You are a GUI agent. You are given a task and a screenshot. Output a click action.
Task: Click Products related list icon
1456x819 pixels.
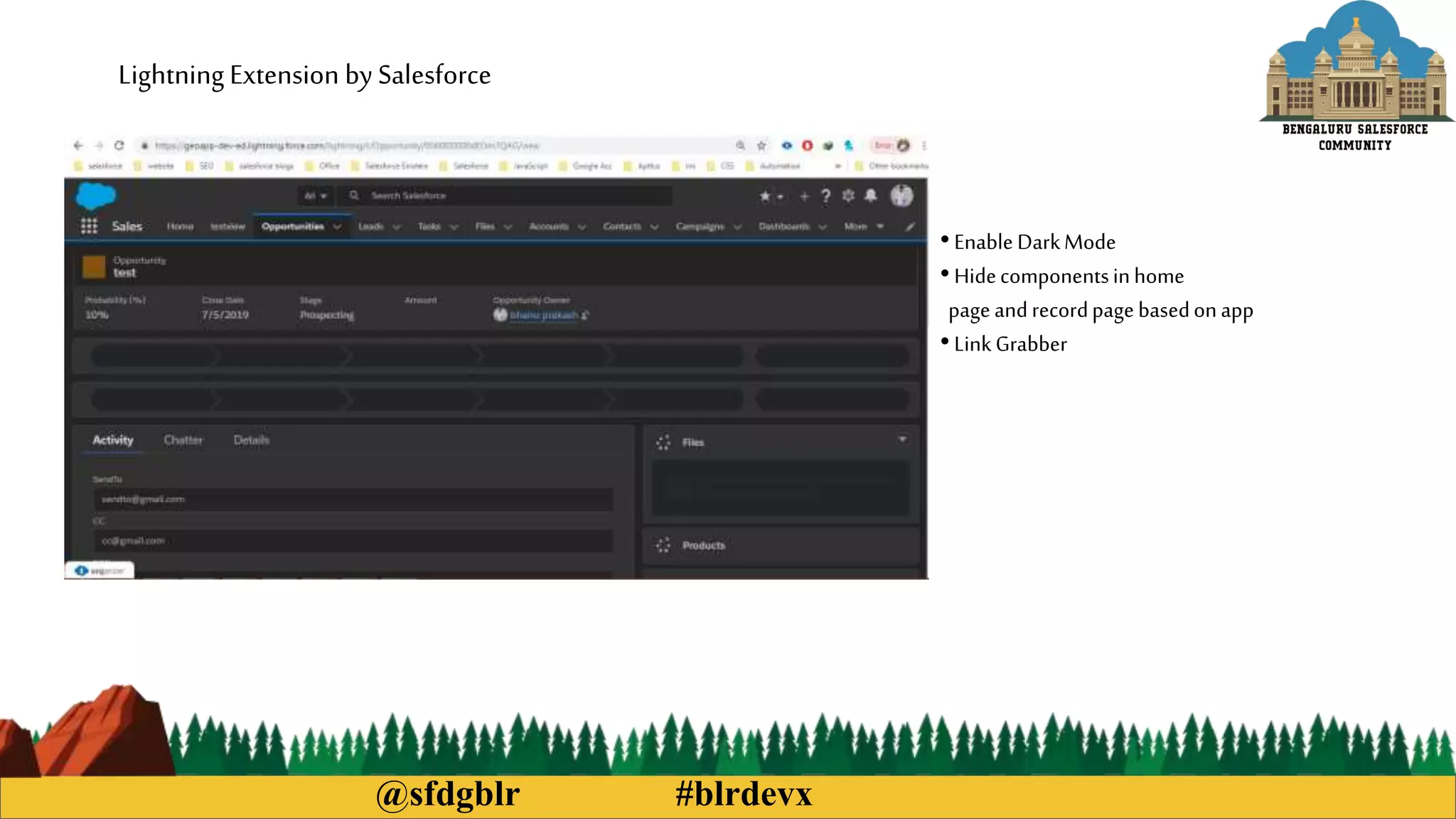[x=663, y=545]
